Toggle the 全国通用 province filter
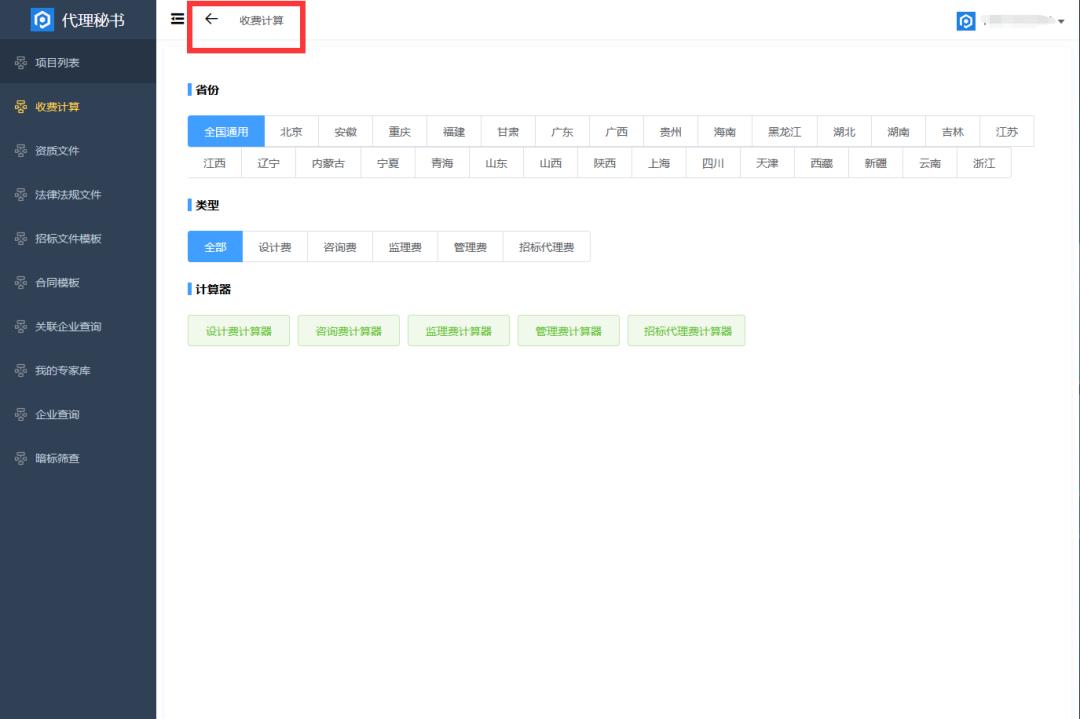This screenshot has width=1080, height=719. (227, 131)
